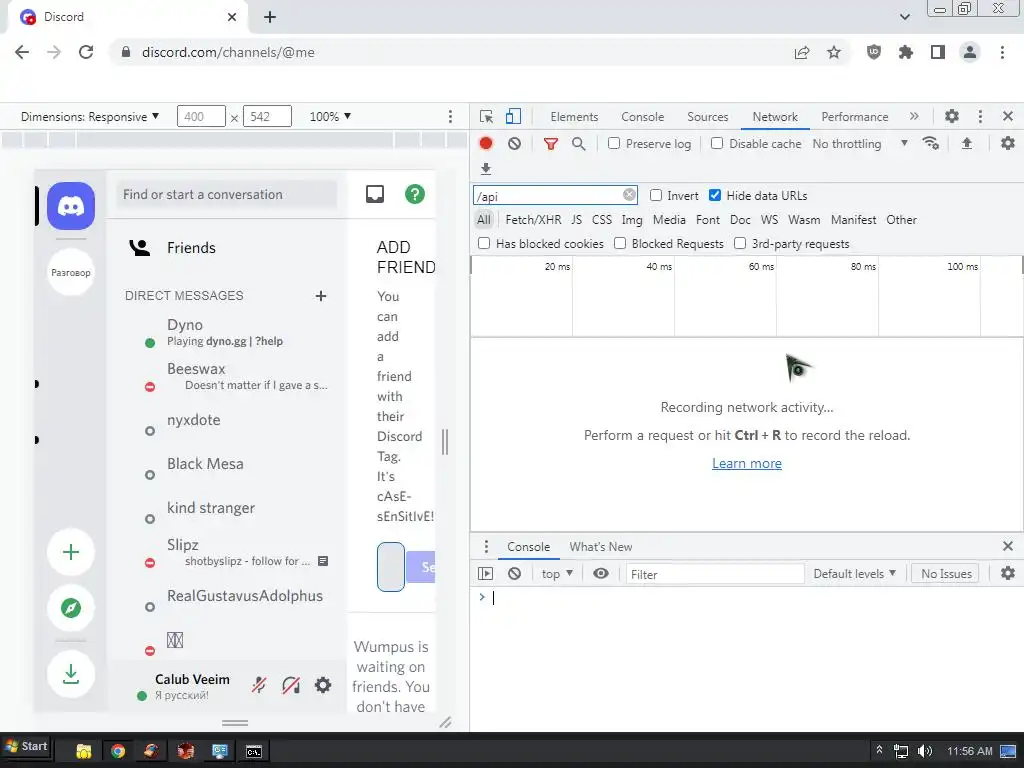
Task: Check 3rd-party requests checkbox
Action: coord(740,244)
